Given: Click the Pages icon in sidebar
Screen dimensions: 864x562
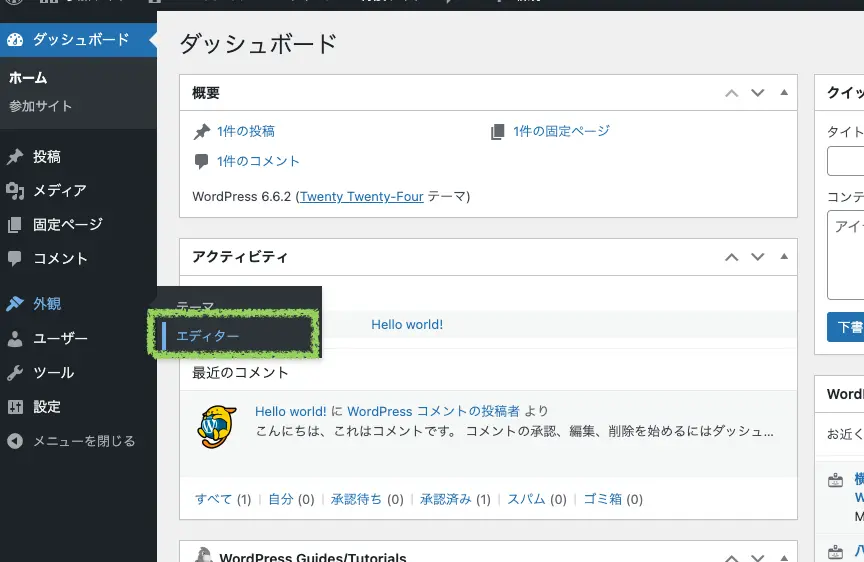Looking at the screenshot, I should (15, 225).
